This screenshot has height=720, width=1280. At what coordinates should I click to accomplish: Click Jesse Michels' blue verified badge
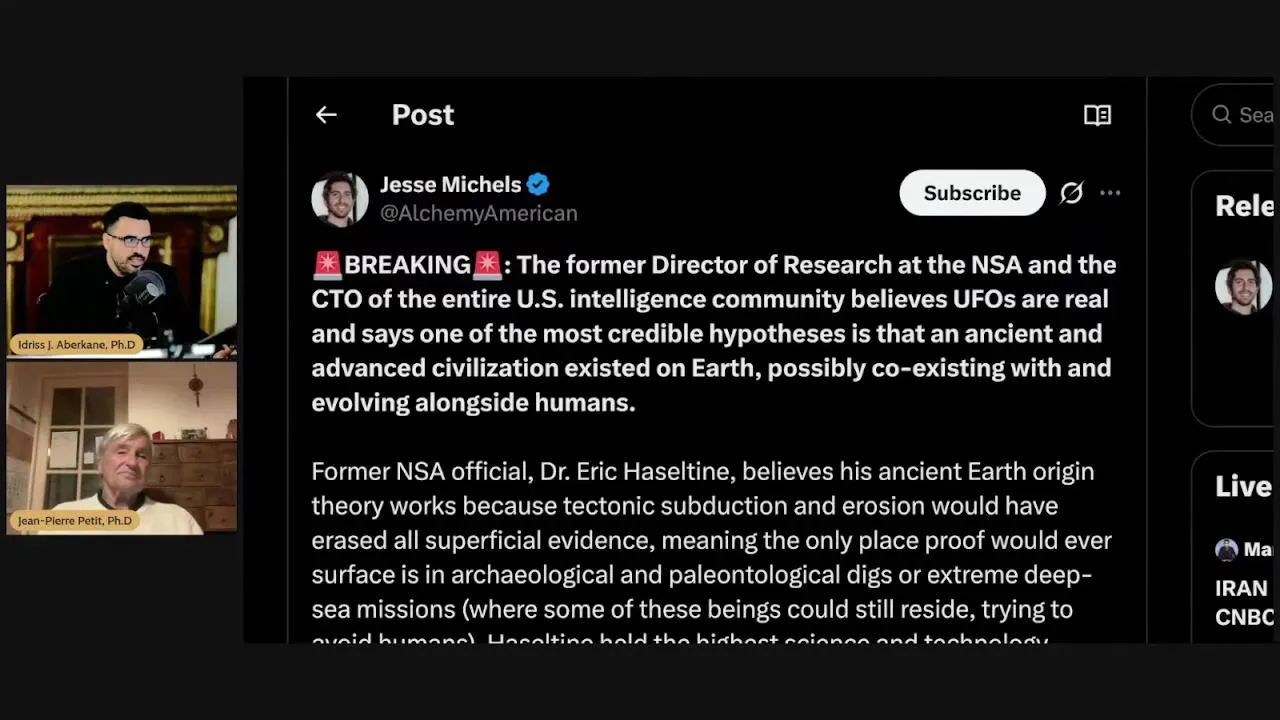pyautogui.click(x=538, y=185)
